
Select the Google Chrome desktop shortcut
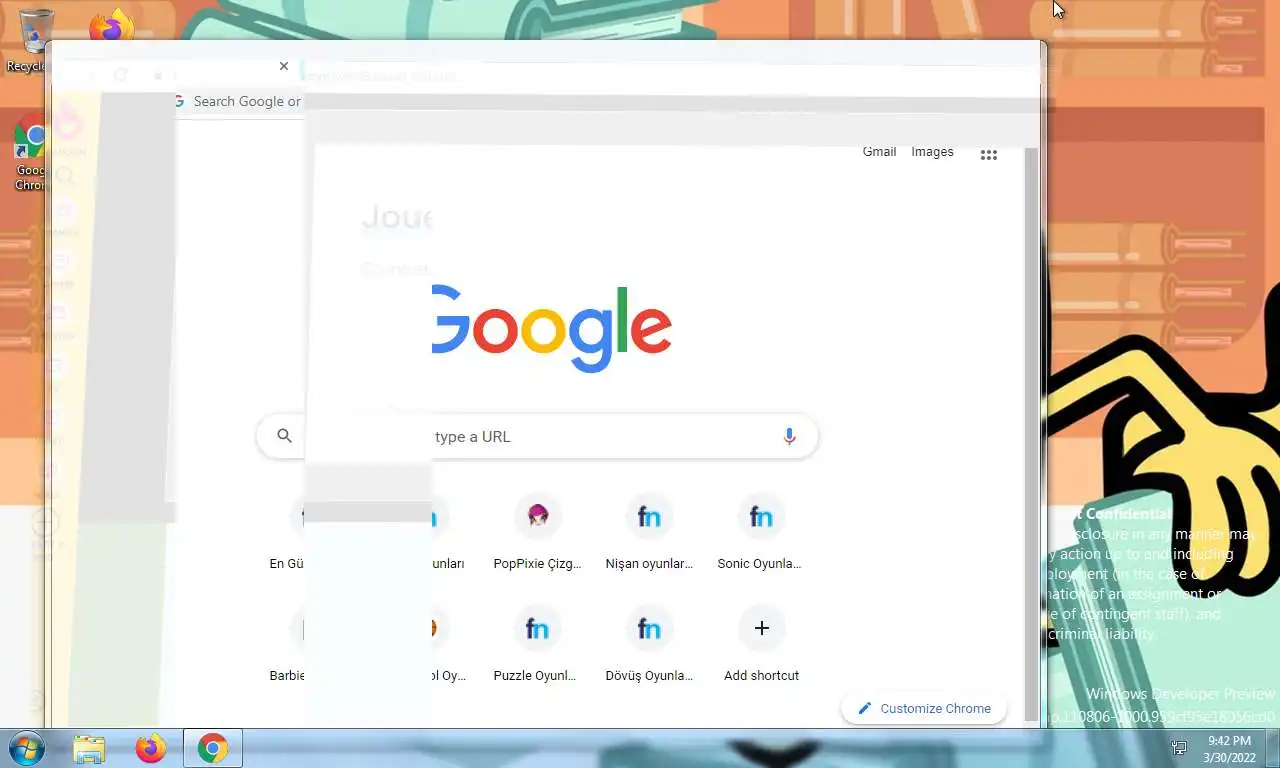(x=30, y=152)
